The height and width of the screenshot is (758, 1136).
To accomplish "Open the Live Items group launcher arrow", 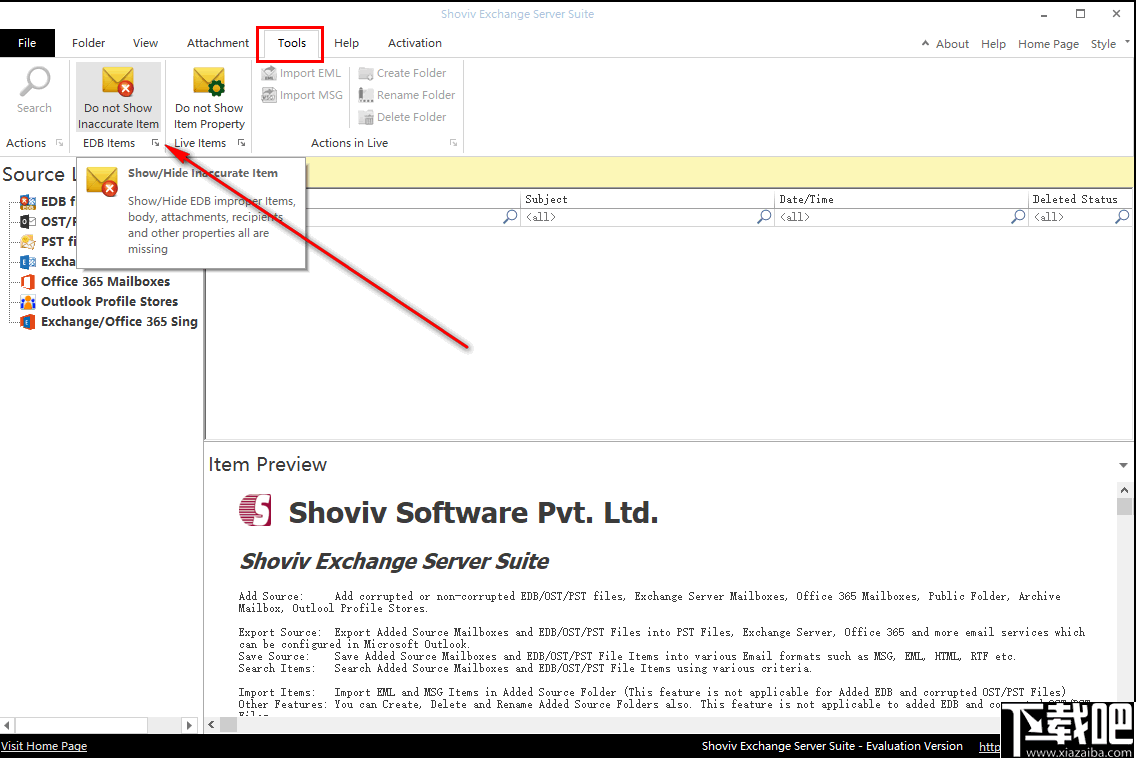I will tap(241, 143).
